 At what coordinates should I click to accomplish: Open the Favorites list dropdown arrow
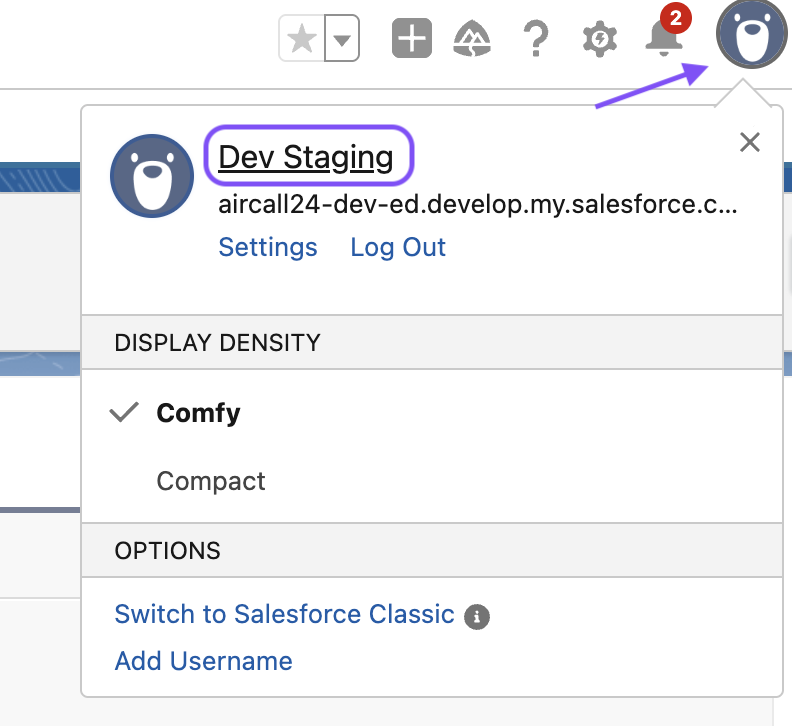click(342, 38)
